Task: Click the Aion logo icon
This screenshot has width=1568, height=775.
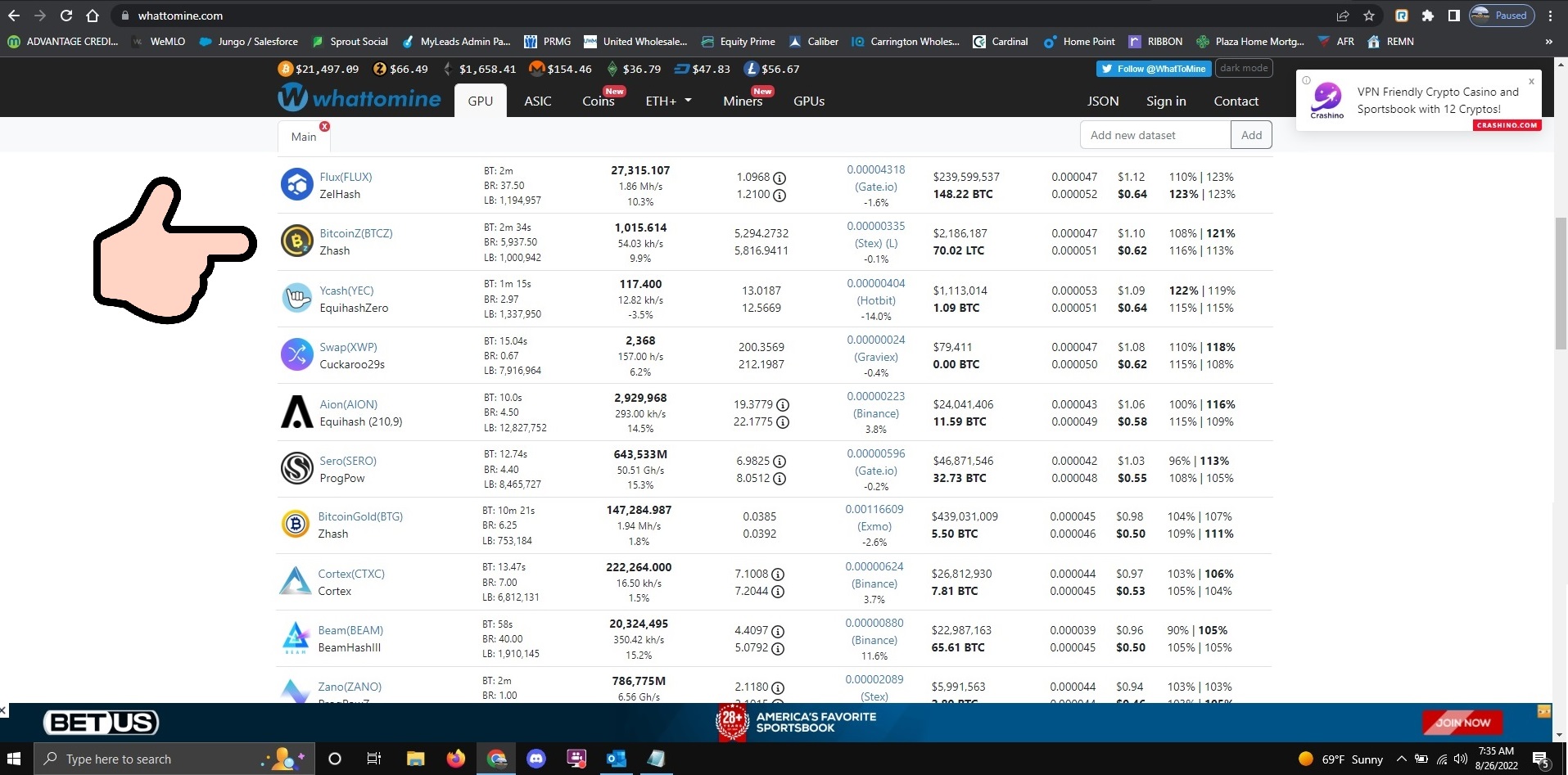Action: 296,412
